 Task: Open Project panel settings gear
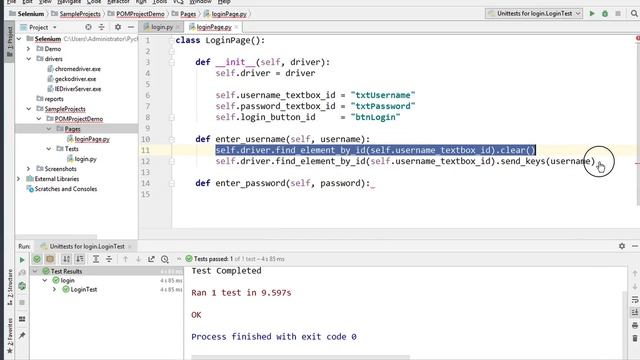click(x=118, y=27)
